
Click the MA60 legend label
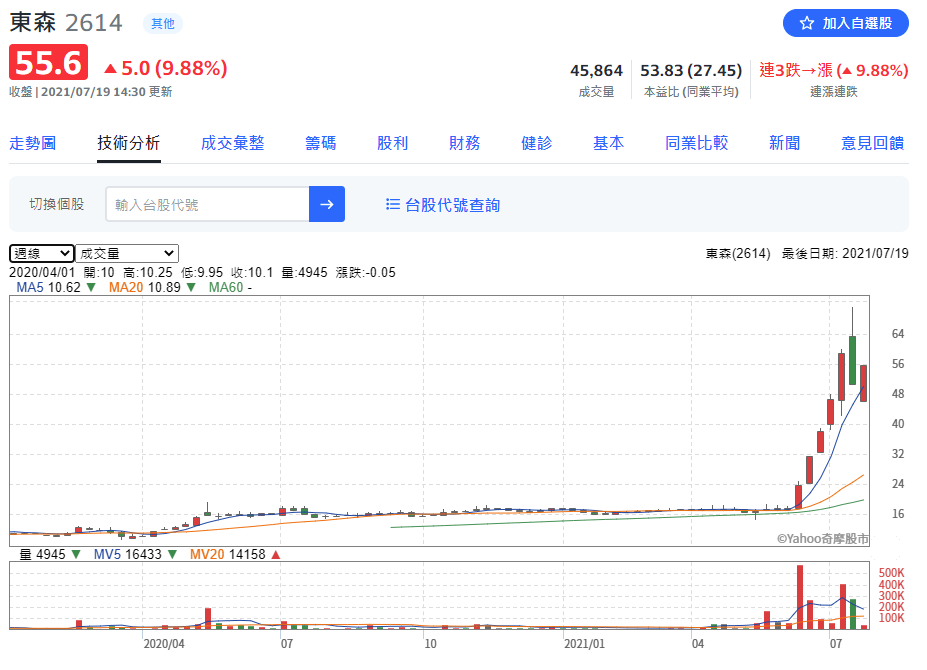click(x=226, y=287)
